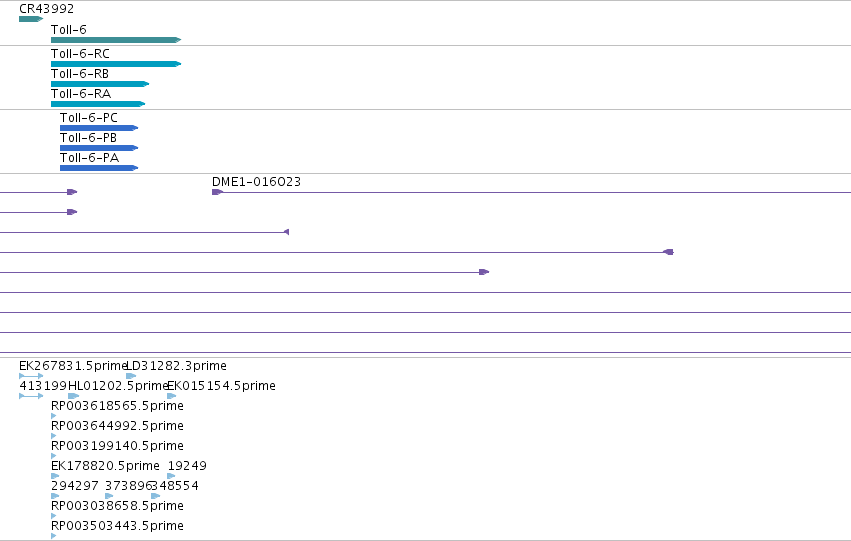Select the teal Toll-6 gene bar
The image size is (851, 541).
pos(116,40)
